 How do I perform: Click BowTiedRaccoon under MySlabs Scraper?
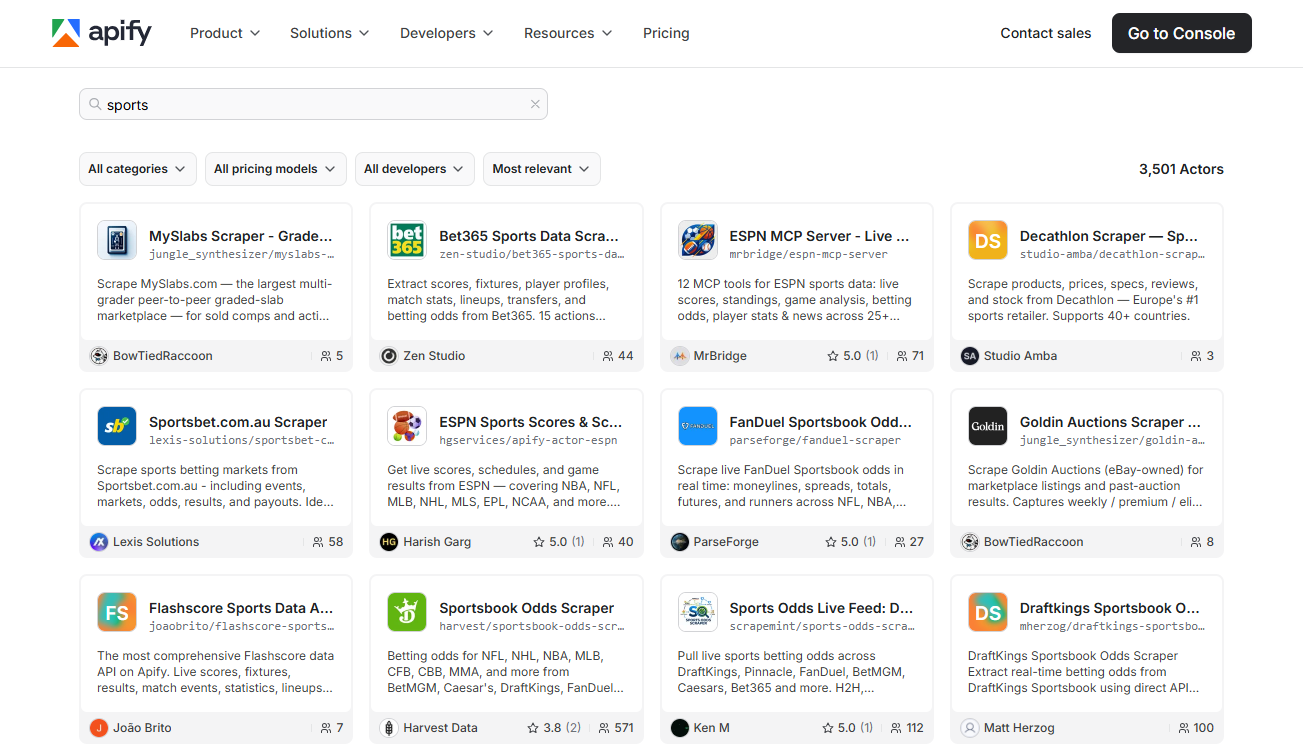click(163, 356)
